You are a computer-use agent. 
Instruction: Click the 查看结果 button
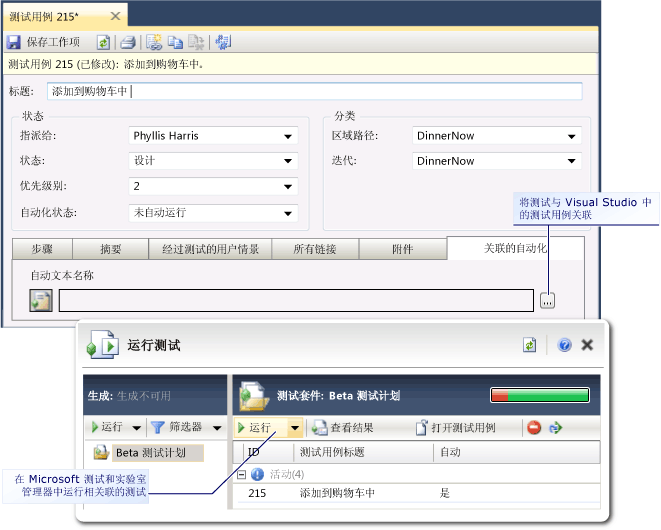[342, 428]
